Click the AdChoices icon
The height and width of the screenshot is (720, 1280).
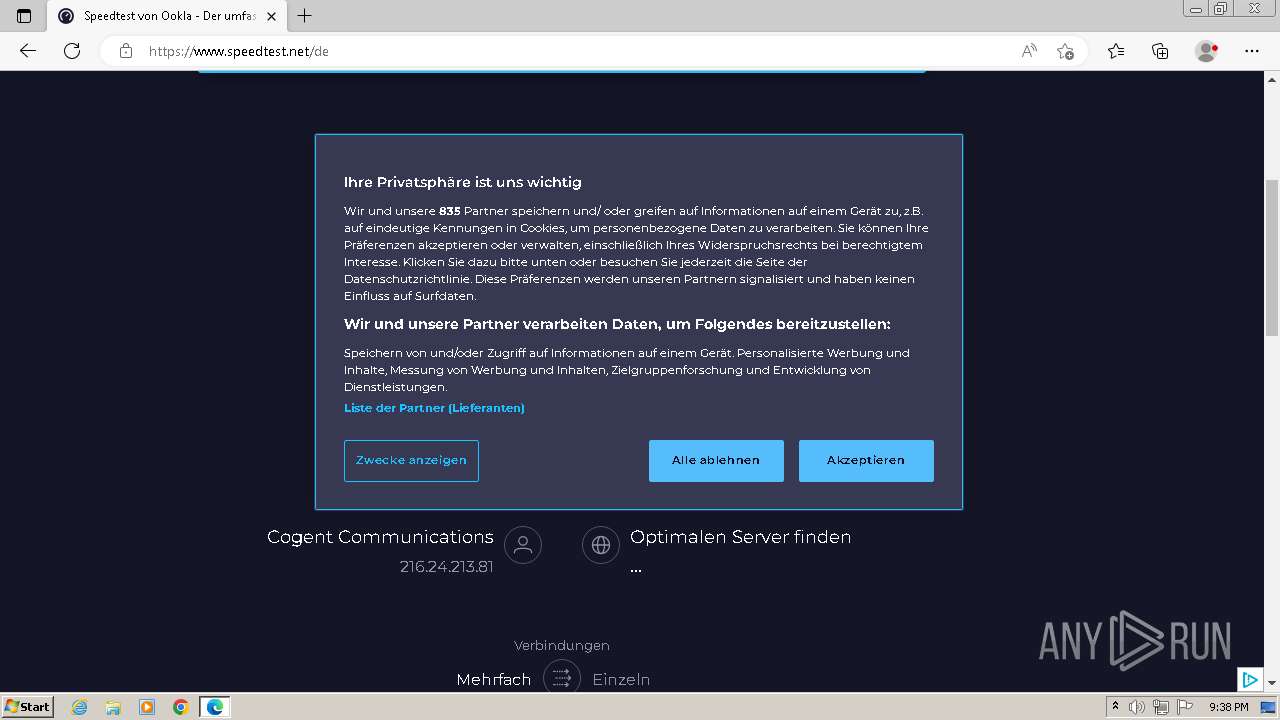pyautogui.click(x=1249, y=680)
